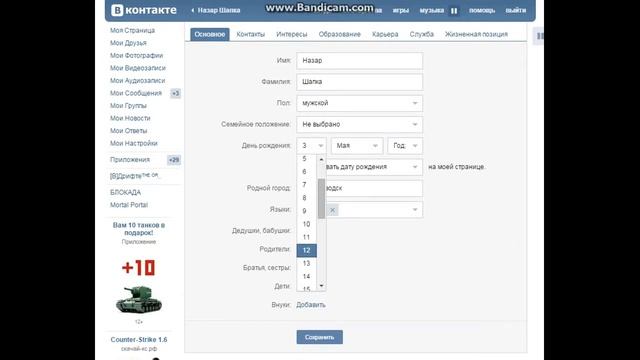The height and width of the screenshot is (360, 640).
Task: Open Мои Настройки in sidebar
Action: [134, 144]
